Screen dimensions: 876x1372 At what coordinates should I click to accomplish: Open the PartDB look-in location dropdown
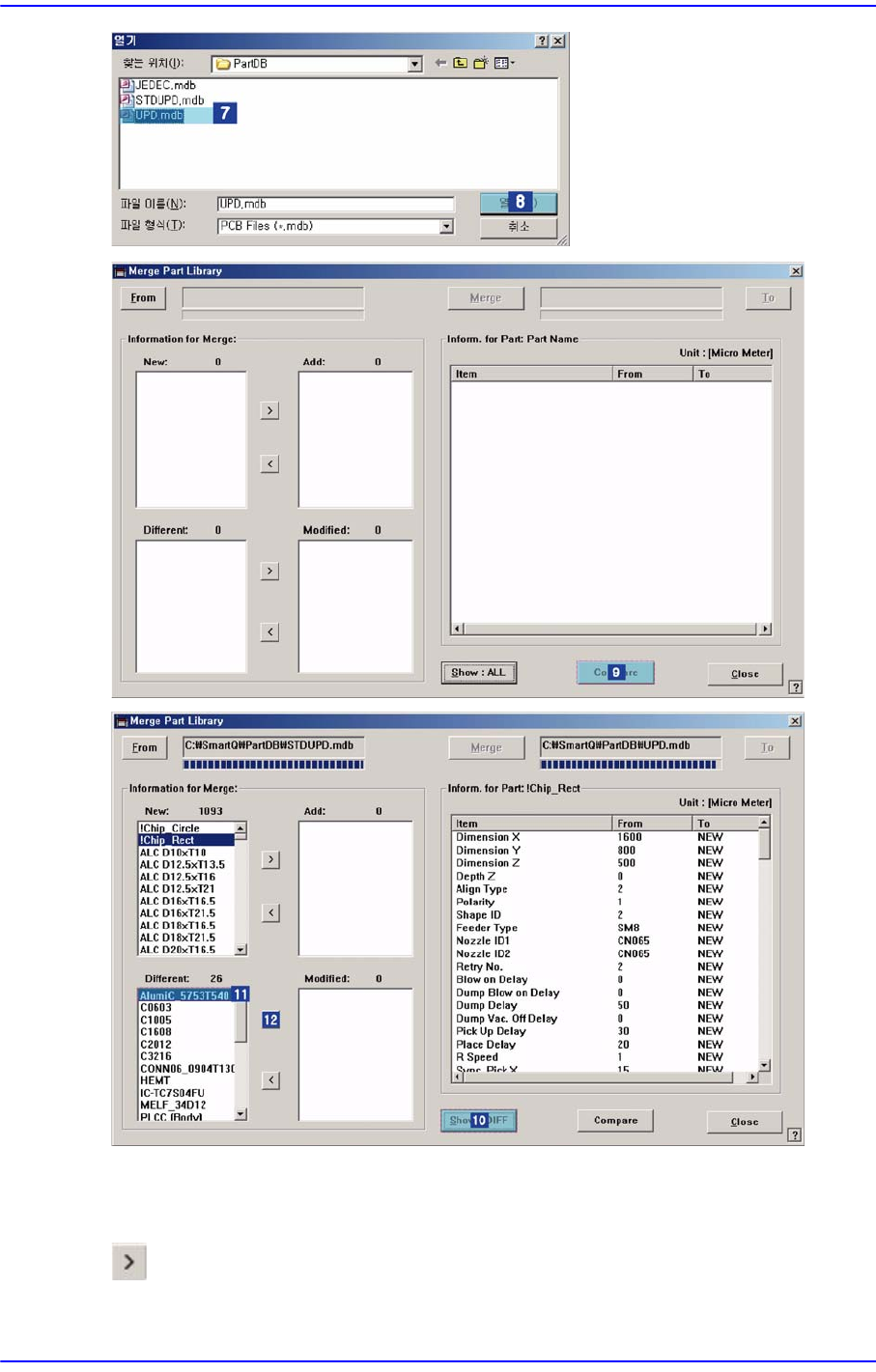tap(415, 65)
